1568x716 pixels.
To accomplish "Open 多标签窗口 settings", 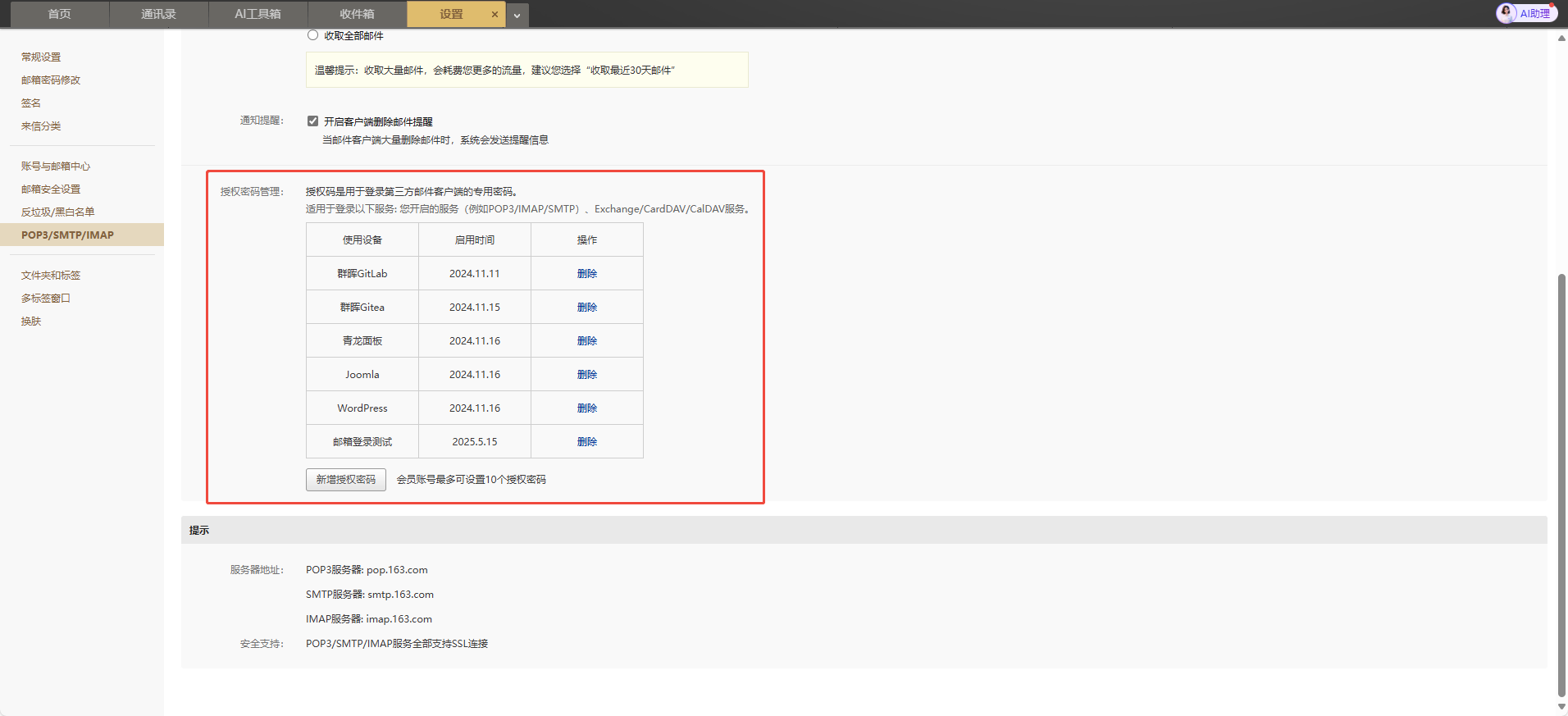I will [46, 298].
